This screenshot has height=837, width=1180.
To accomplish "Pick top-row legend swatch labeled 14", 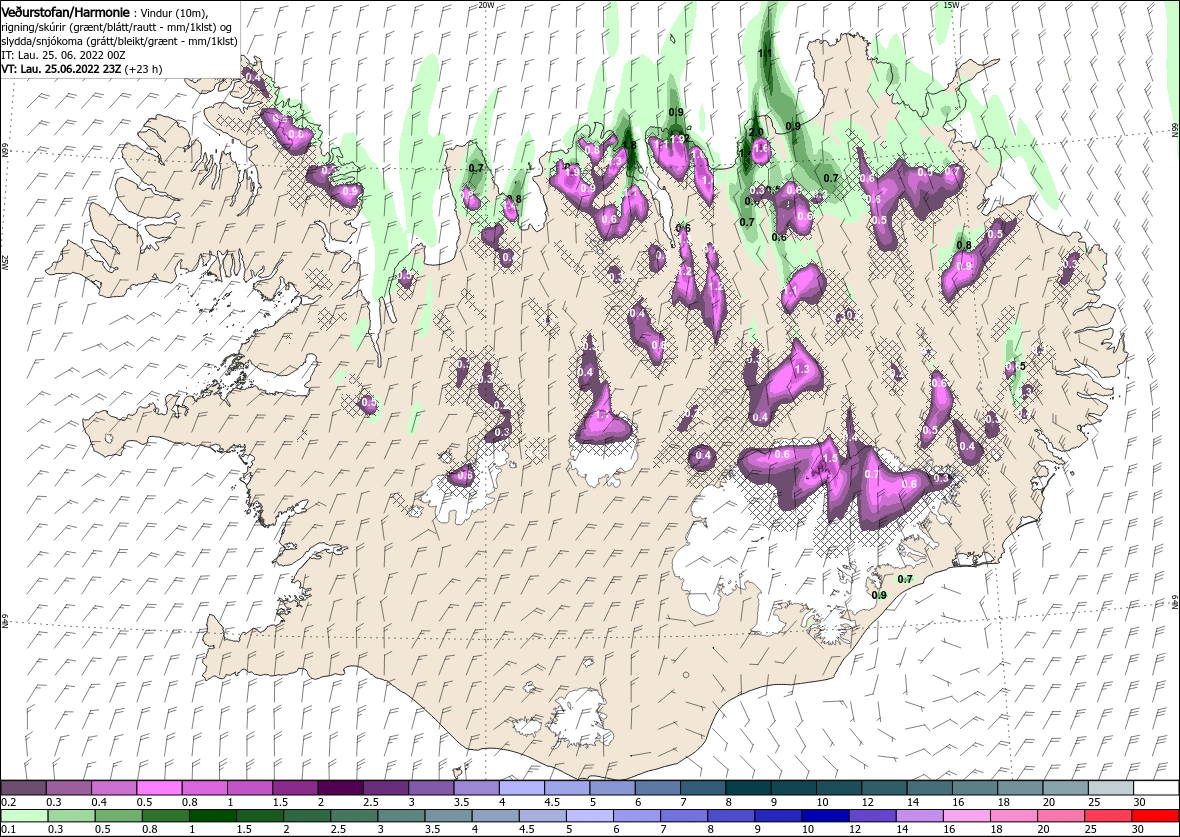I will pyautogui.click(x=930, y=789).
